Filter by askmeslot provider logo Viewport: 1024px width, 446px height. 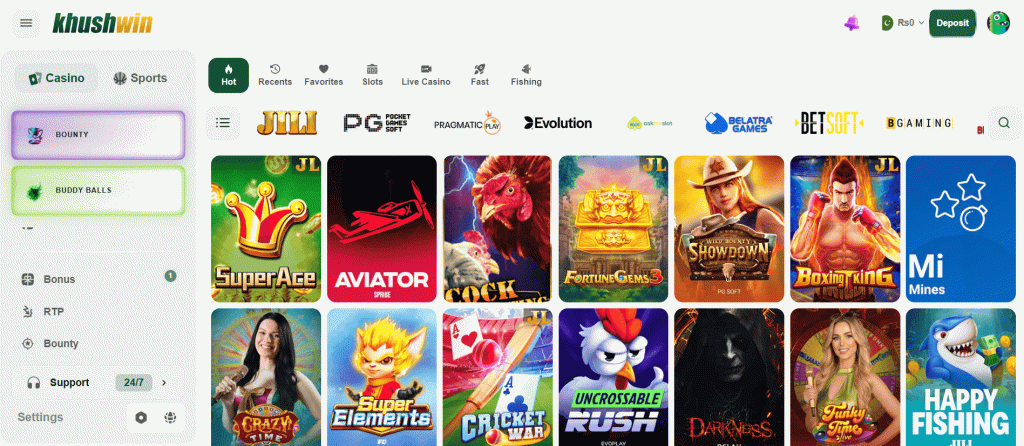[x=649, y=123]
